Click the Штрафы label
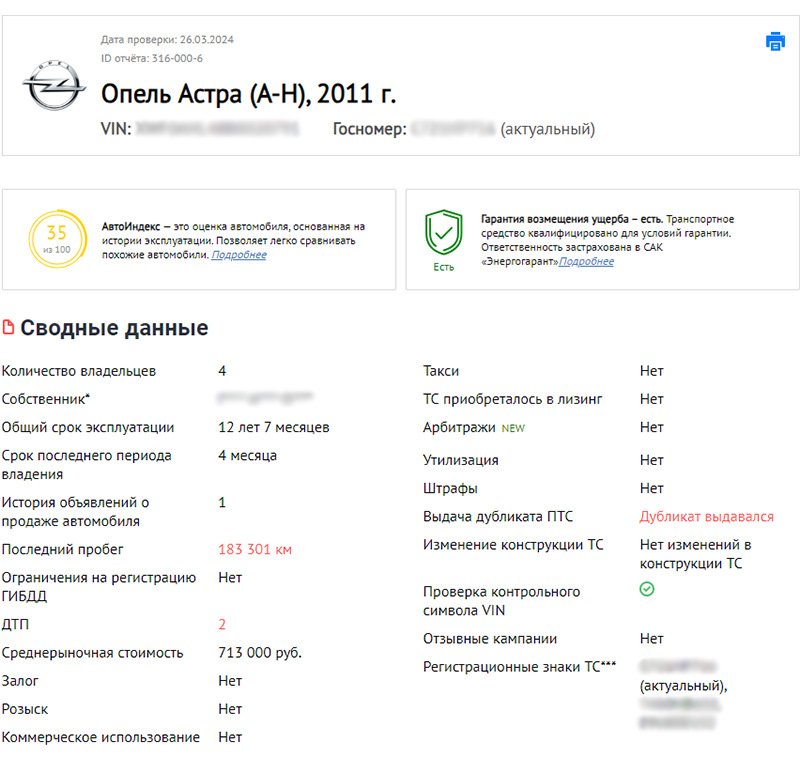 tap(450, 489)
